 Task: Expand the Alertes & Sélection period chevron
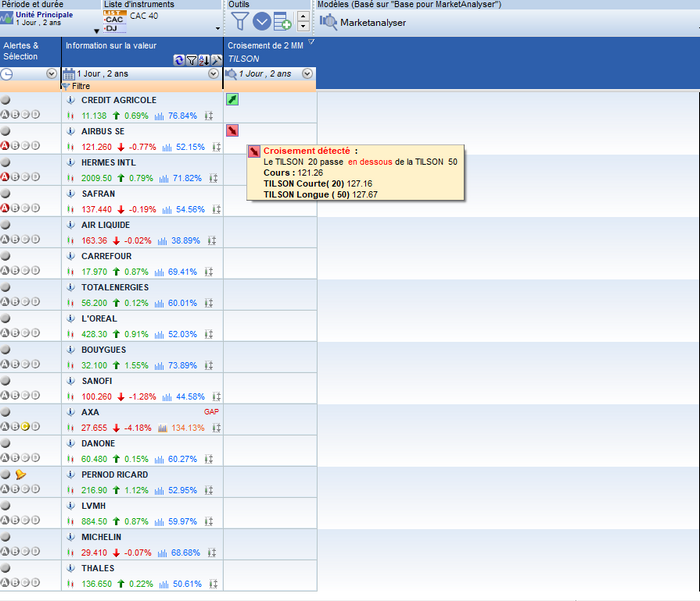tap(52, 74)
